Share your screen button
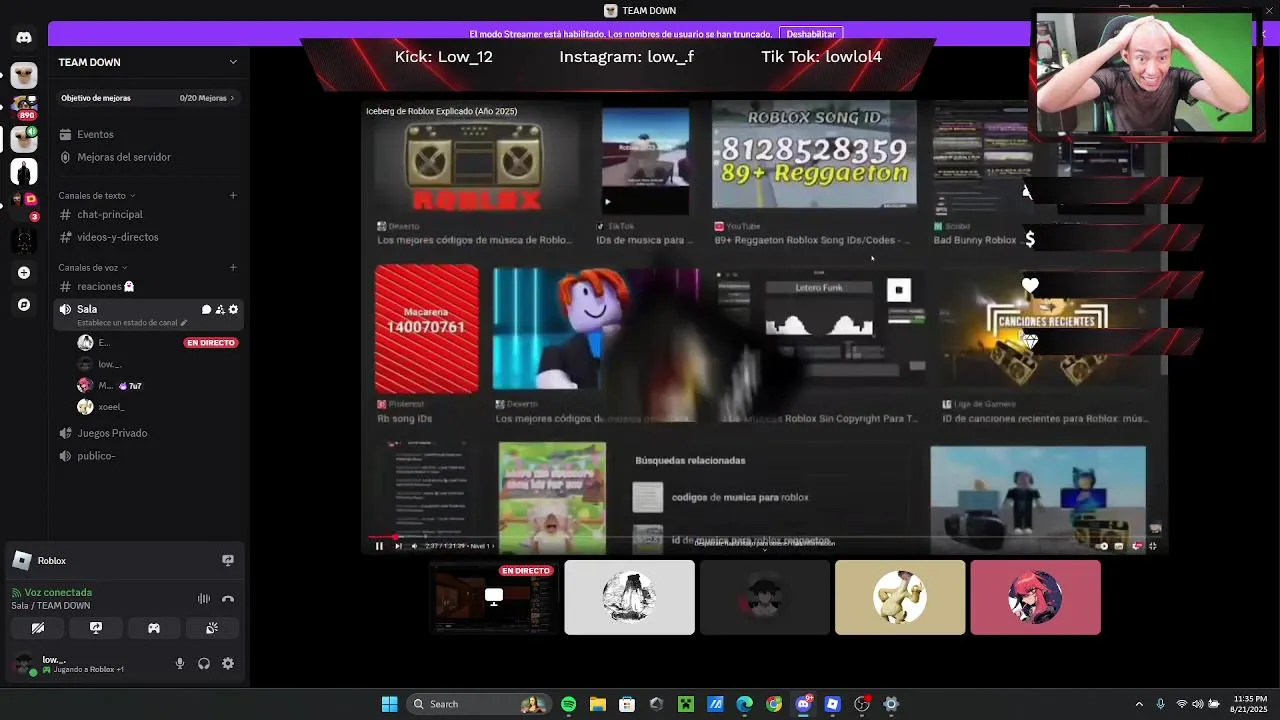 (96, 628)
